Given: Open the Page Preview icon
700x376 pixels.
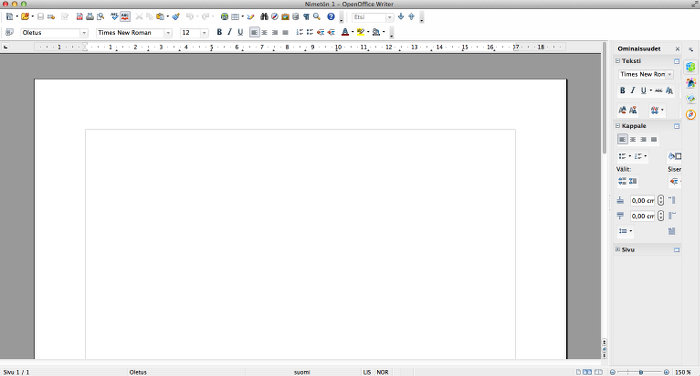Looking at the screenshot, I should pos(100,17).
